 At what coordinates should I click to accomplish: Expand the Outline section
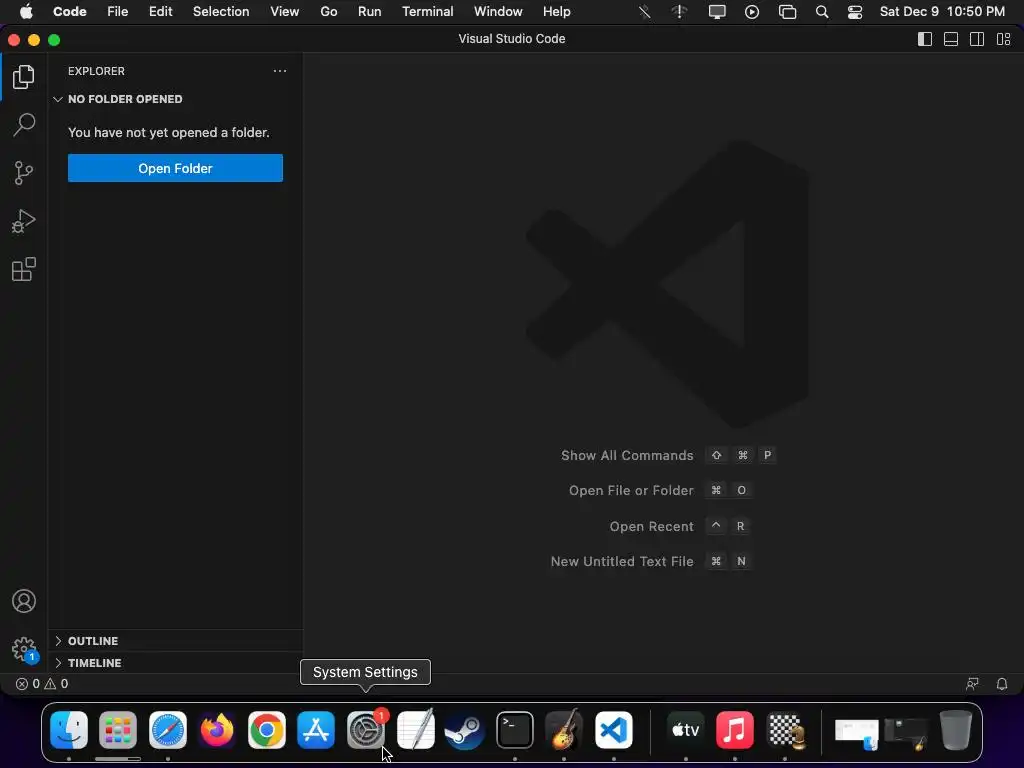point(175,641)
